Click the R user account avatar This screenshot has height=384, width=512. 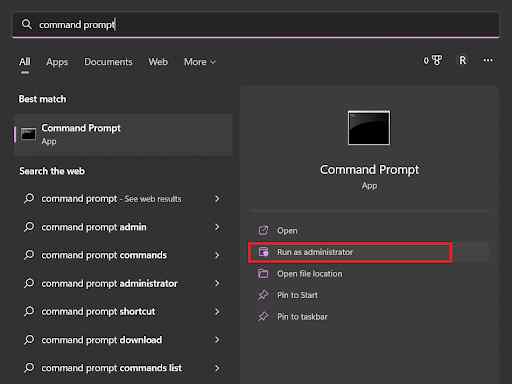[463, 60]
